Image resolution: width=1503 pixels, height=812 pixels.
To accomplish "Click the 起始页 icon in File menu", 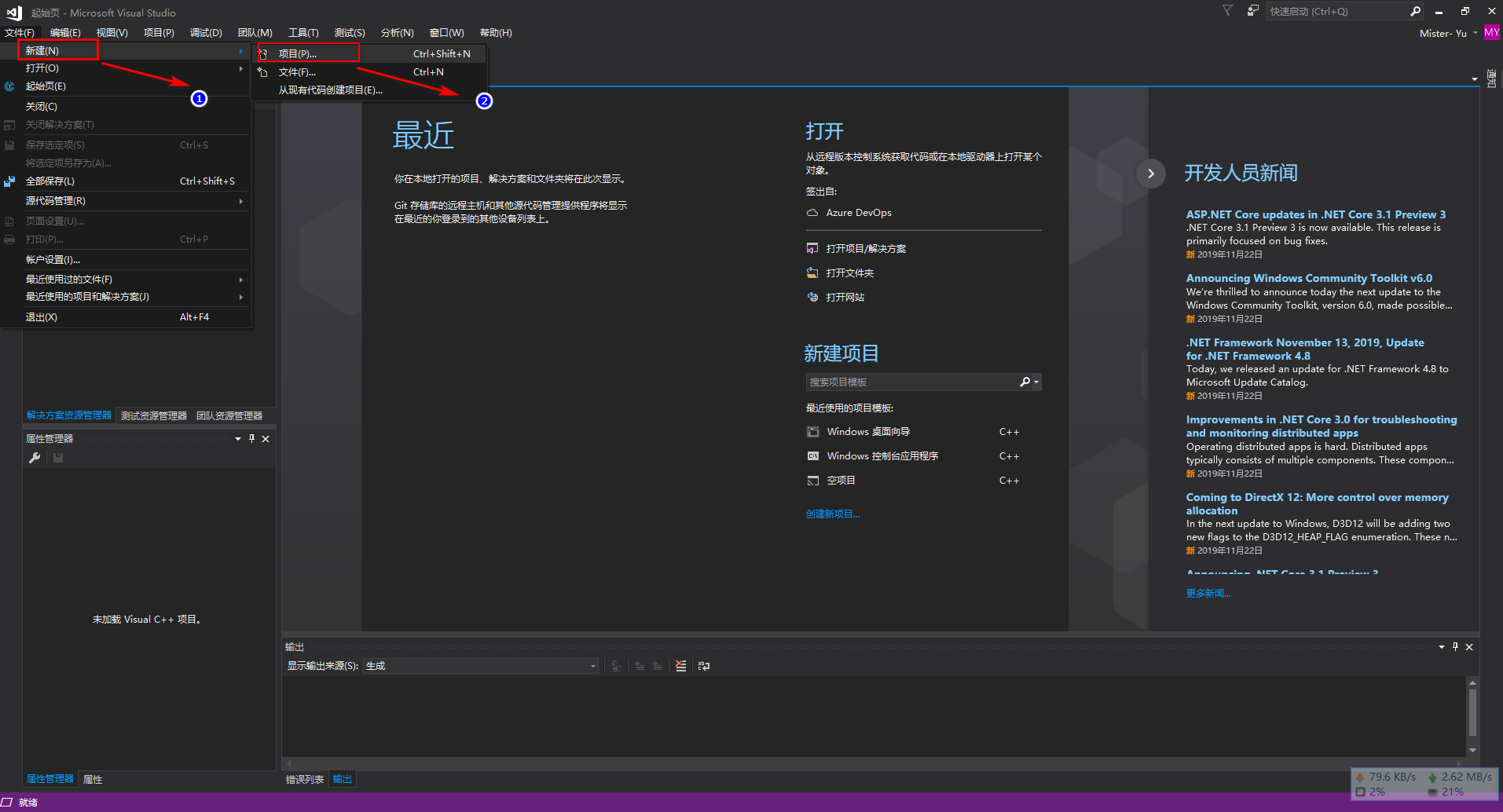I will [x=9, y=86].
